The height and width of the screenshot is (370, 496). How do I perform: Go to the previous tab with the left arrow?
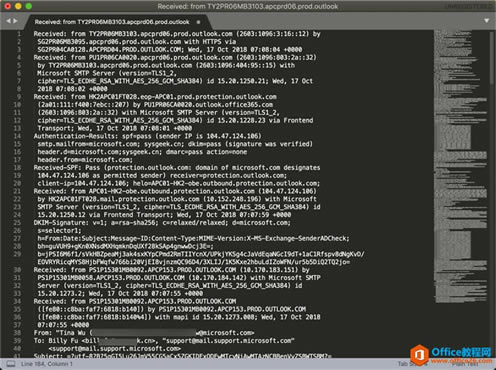tap(8, 21)
